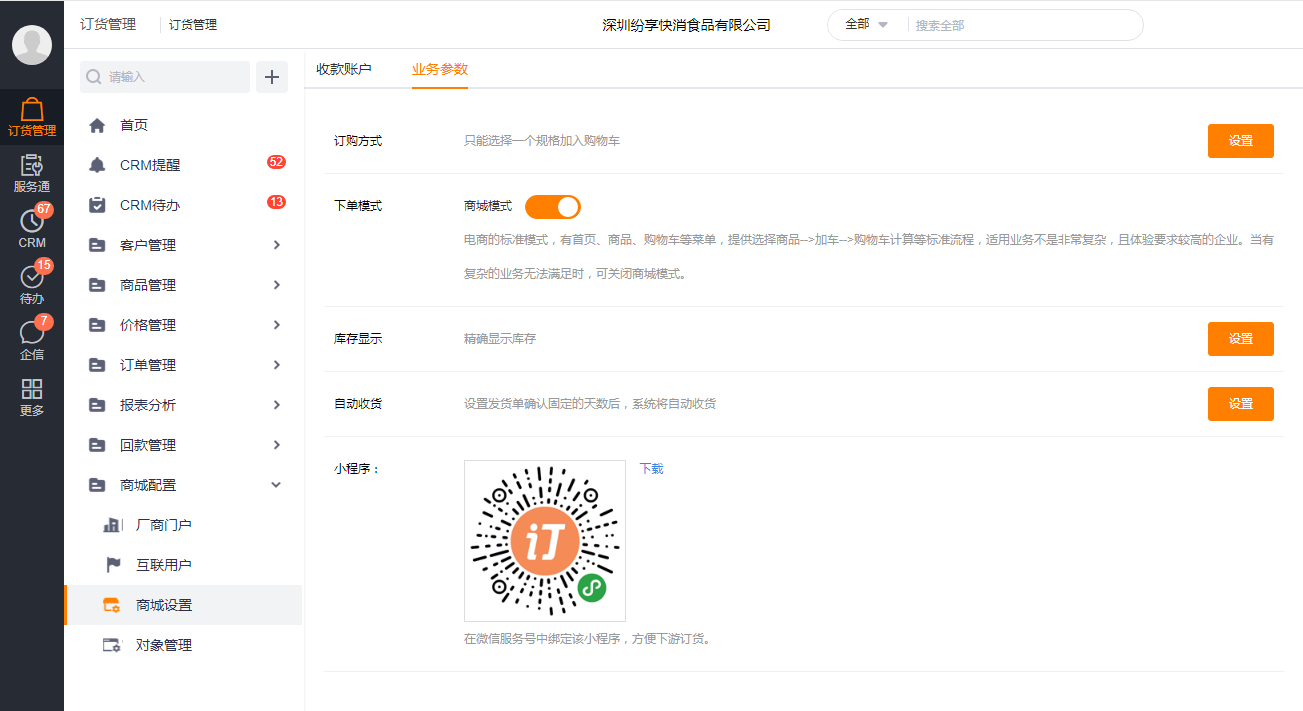
Task: Click folder icon beside 客户管理
Action: pos(97,245)
